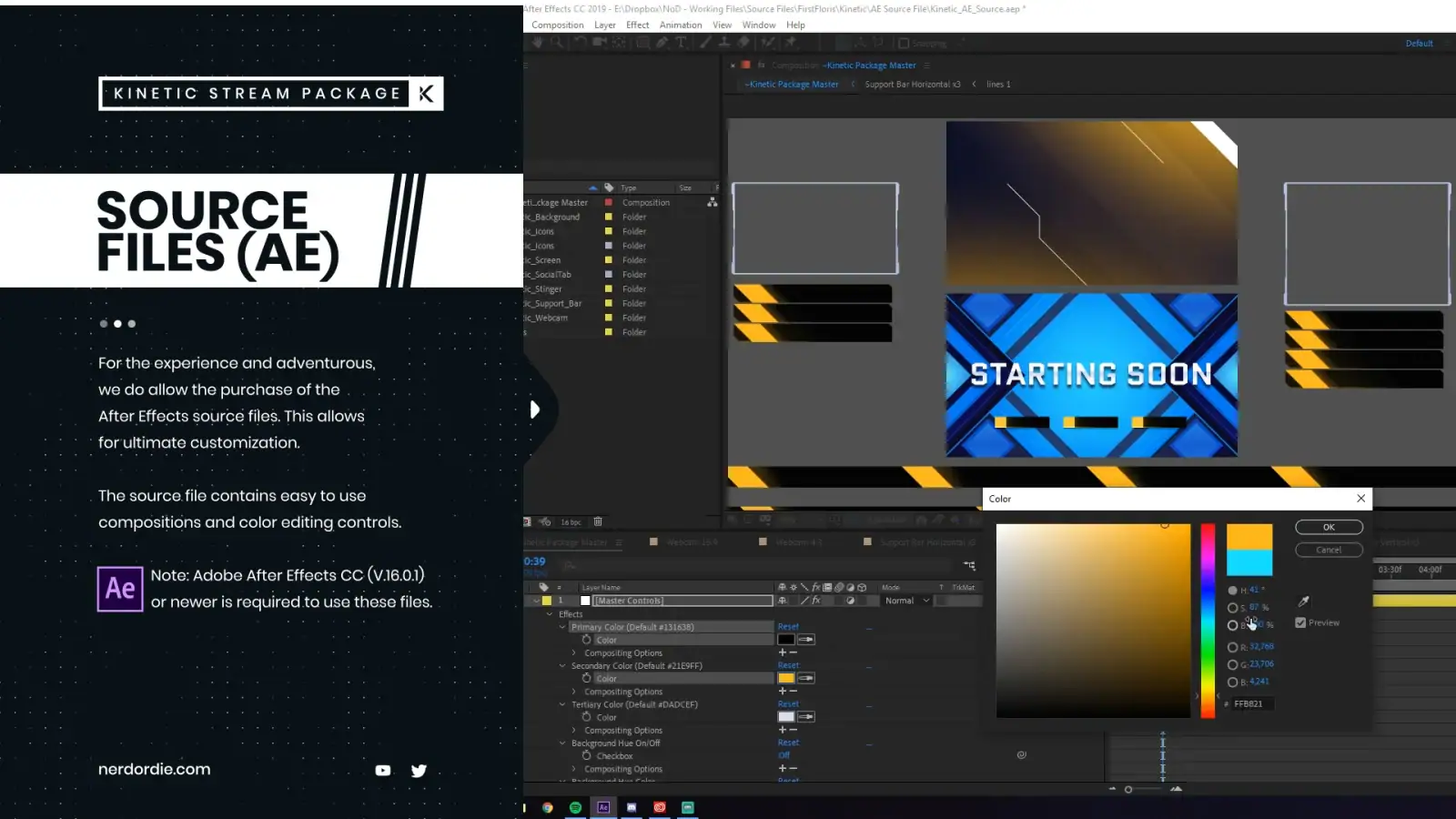The height and width of the screenshot is (819, 1456).
Task: Click Secondary Color's eyedropper icon
Action: click(806, 679)
